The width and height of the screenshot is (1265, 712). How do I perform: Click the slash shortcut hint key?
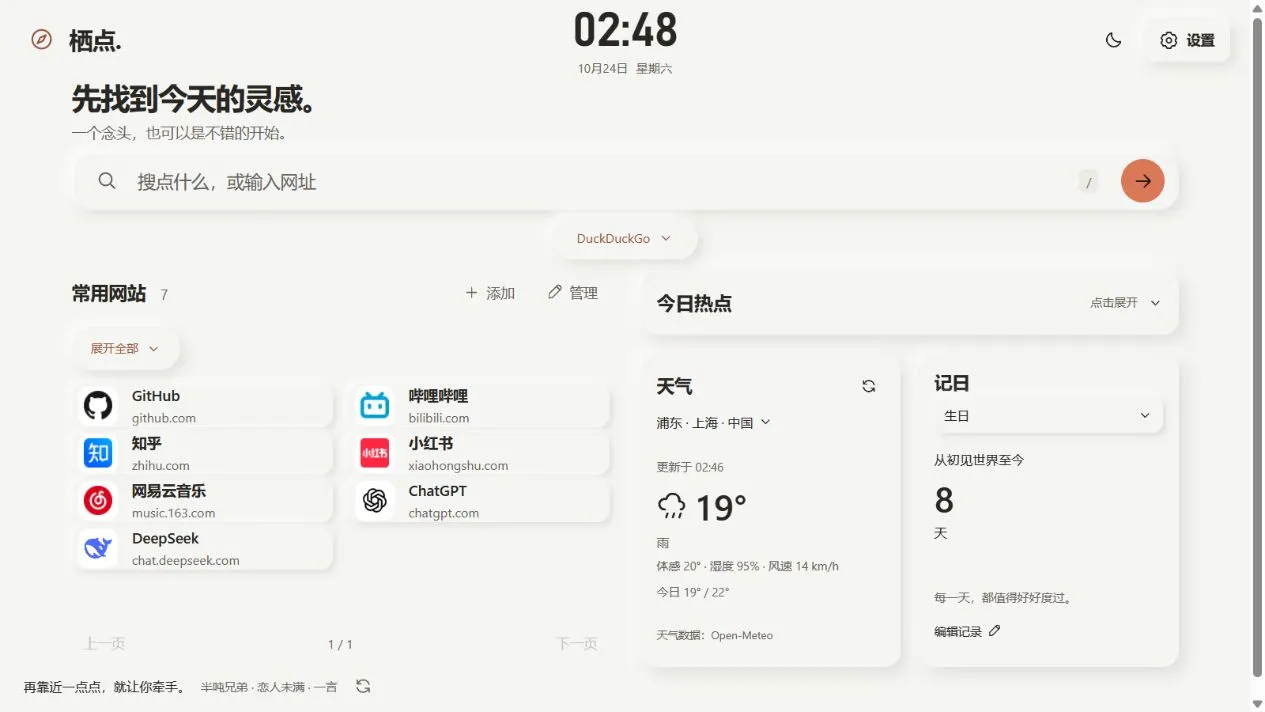click(1088, 182)
